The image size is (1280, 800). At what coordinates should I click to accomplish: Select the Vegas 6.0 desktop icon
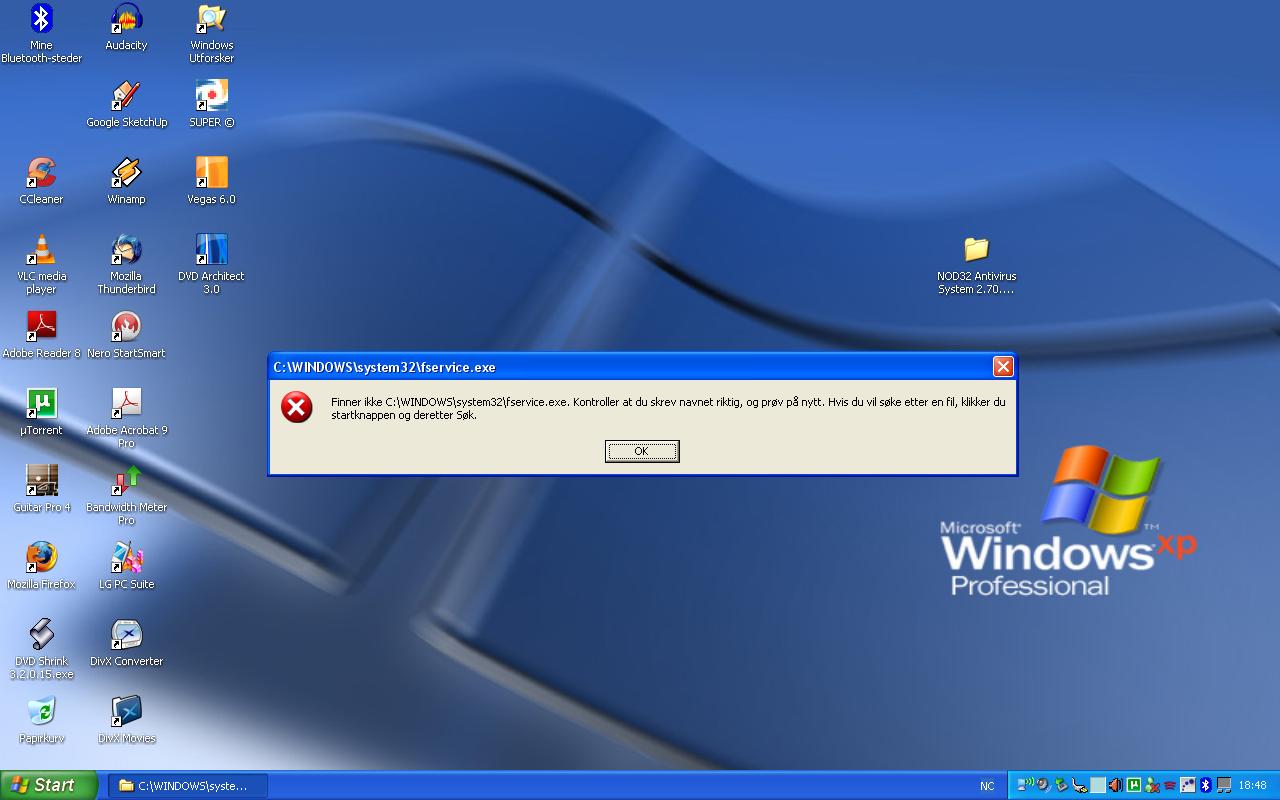pyautogui.click(x=212, y=181)
